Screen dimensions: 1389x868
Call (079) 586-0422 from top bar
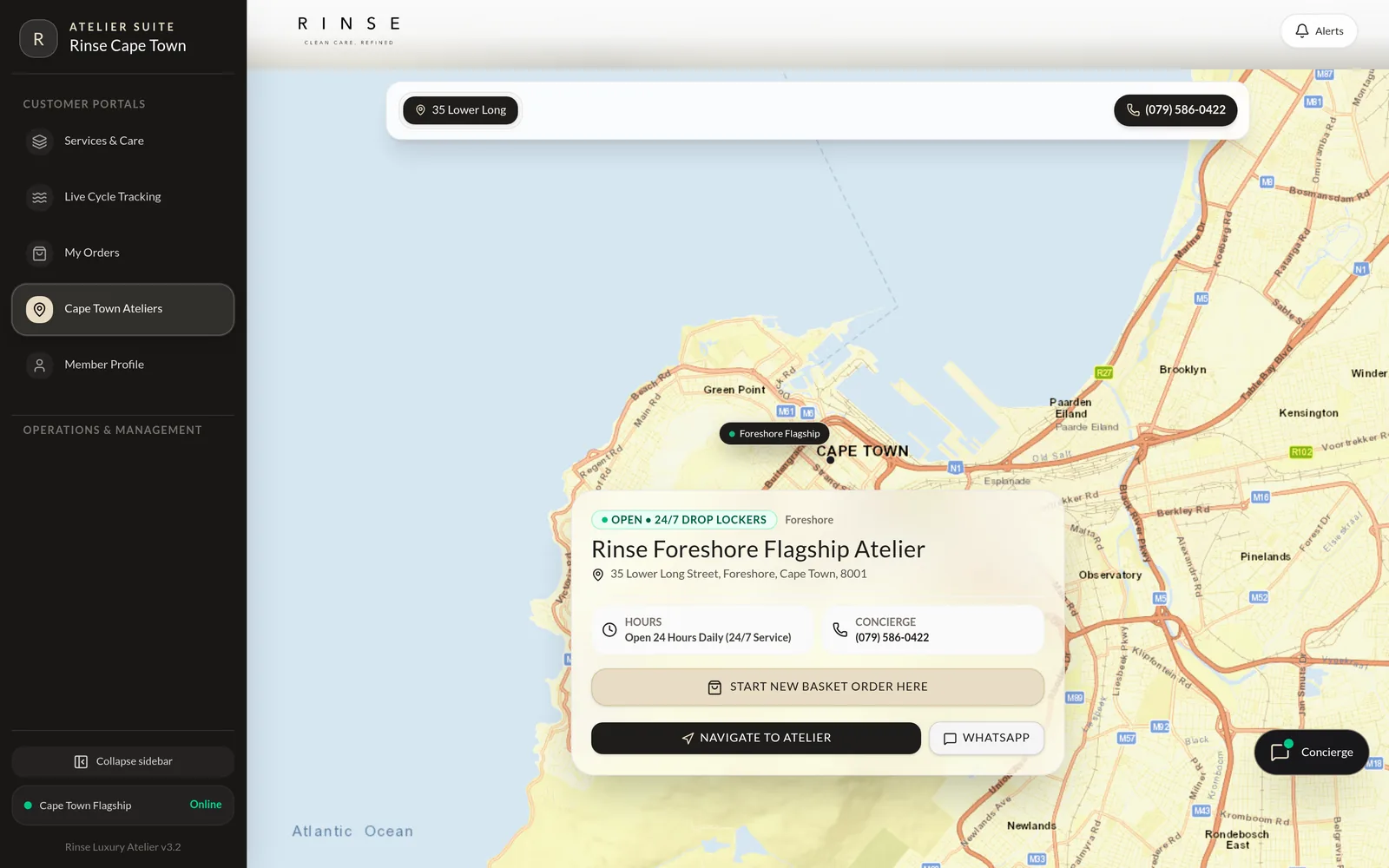coord(1175,110)
